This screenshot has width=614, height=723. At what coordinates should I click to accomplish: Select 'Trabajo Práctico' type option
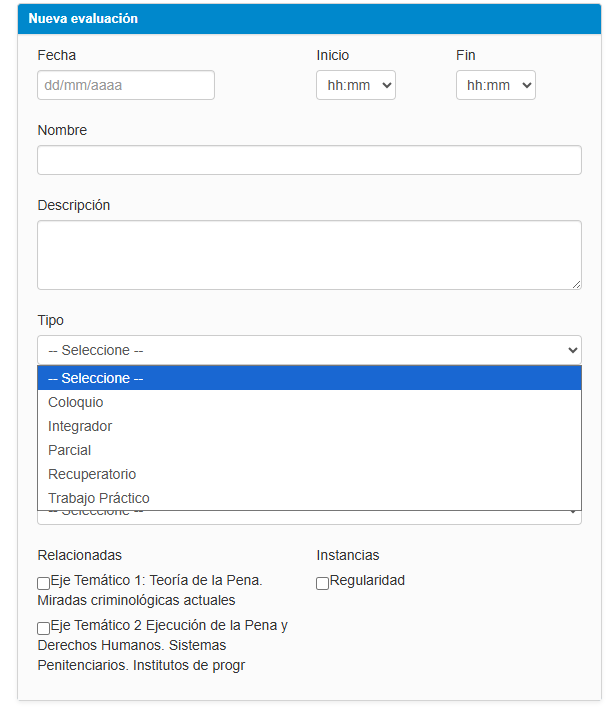99,498
